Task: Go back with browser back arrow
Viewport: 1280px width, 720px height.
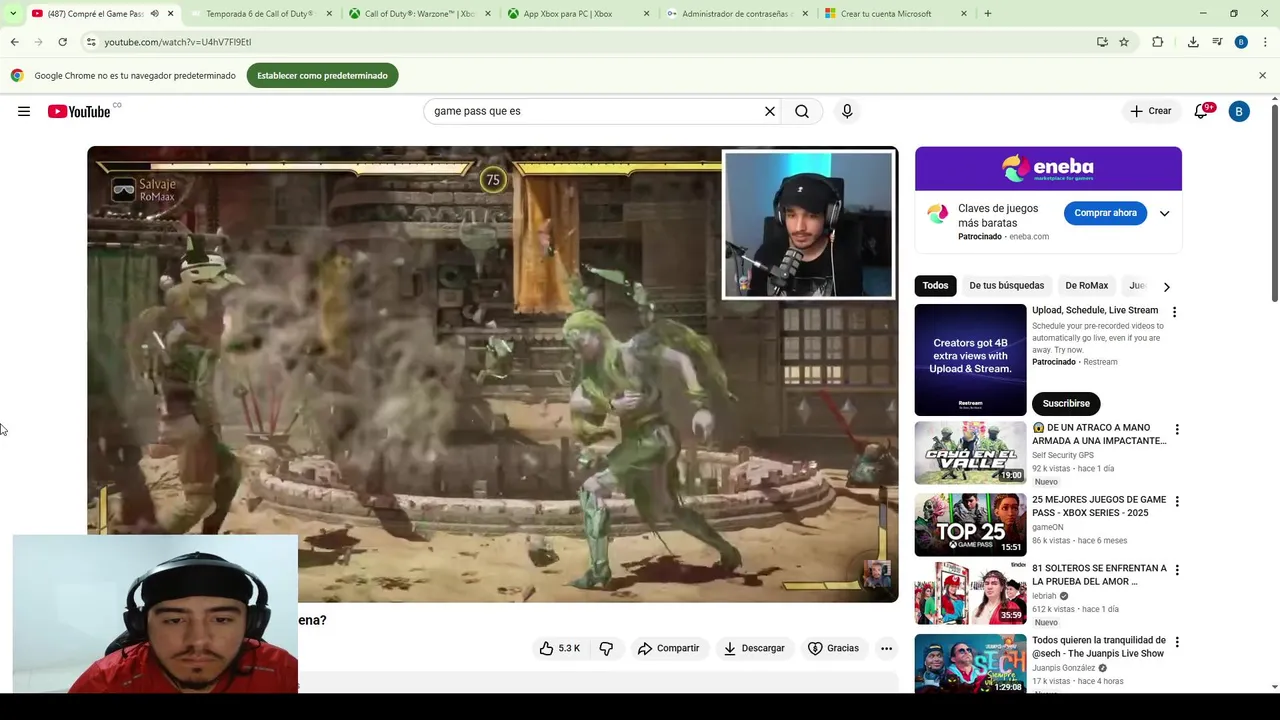Action: click(14, 42)
